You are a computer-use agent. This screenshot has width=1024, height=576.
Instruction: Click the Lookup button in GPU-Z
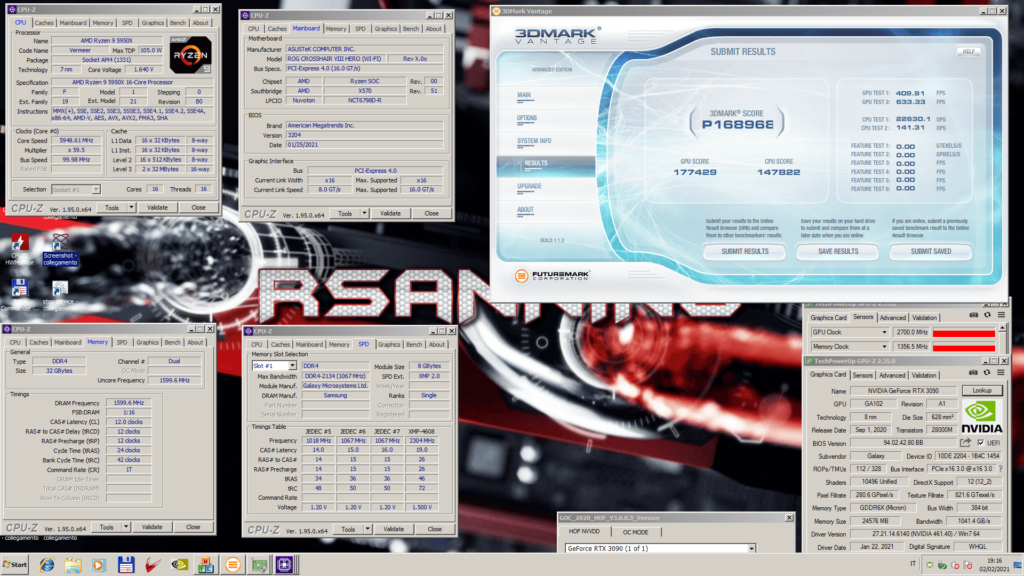click(x=982, y=391)
